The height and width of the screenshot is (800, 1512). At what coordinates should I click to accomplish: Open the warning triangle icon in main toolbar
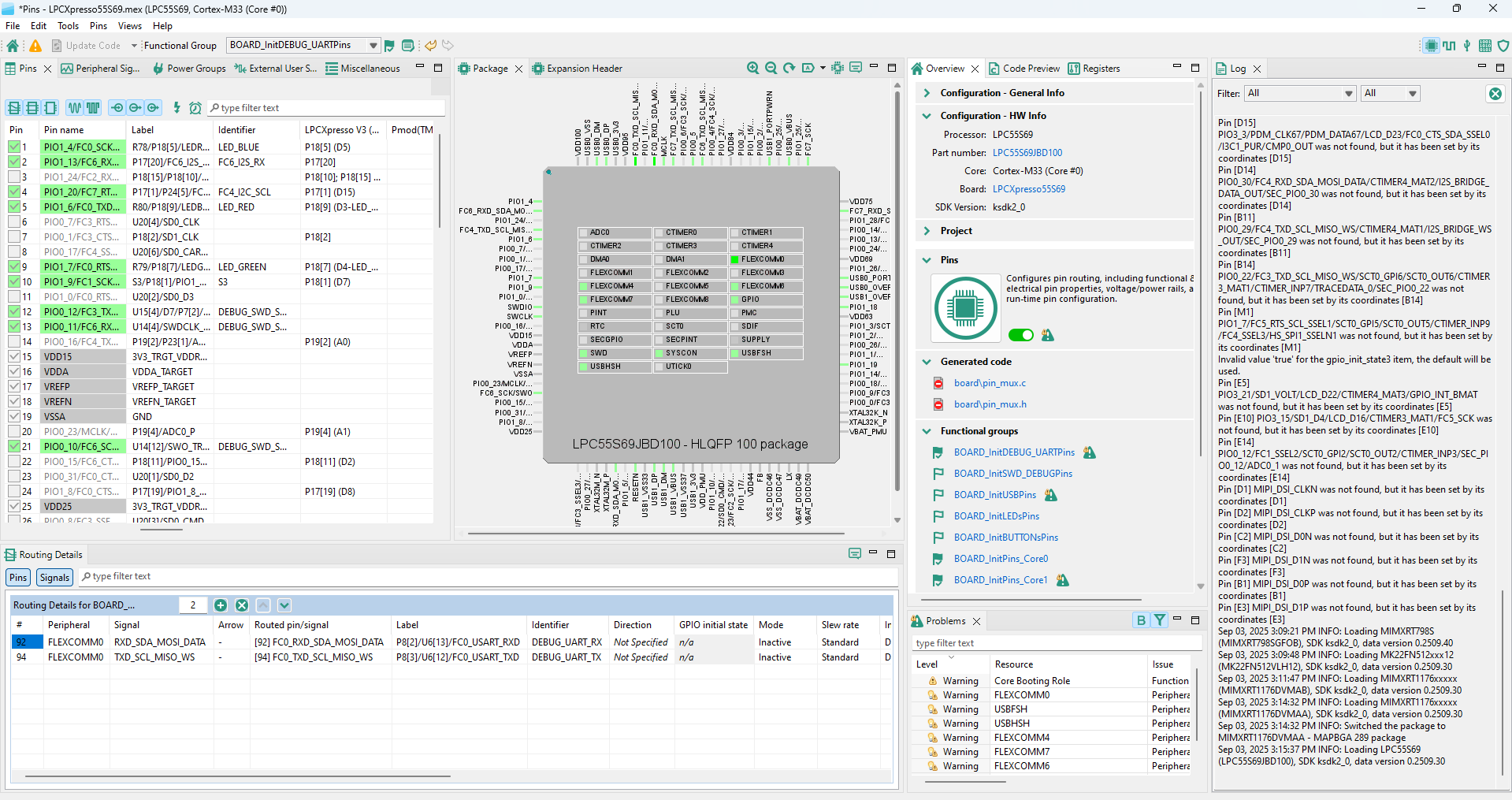[35, 46]
